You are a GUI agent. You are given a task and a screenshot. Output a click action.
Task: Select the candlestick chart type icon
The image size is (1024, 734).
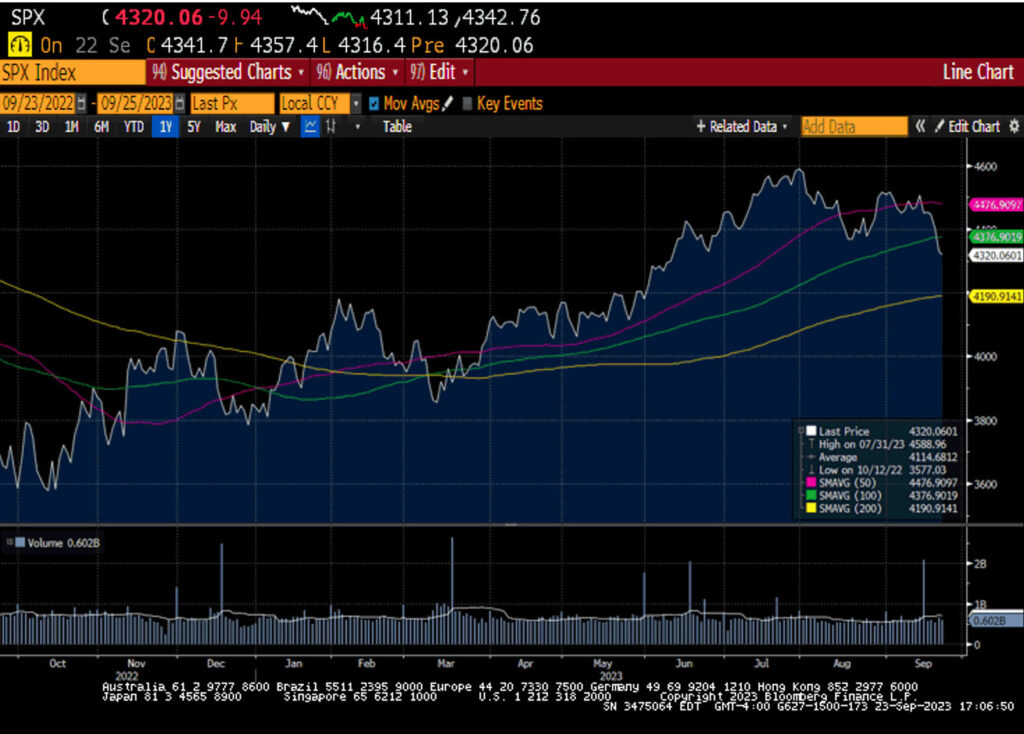click(331, 127)
